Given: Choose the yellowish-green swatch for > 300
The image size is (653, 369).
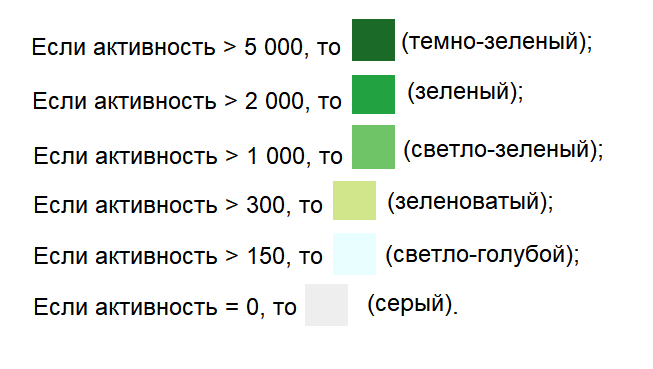Looking at the screenshot, I should 354,200.
